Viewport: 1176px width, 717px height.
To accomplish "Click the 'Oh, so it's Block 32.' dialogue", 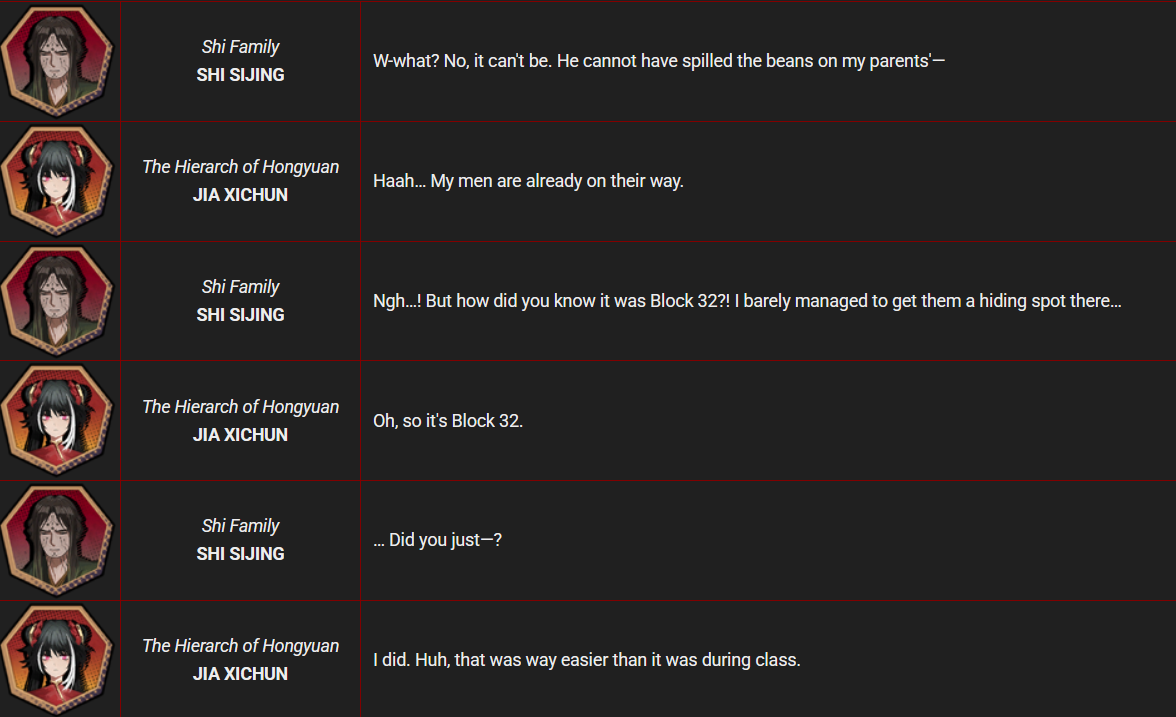I will click(x=448, y=421).
